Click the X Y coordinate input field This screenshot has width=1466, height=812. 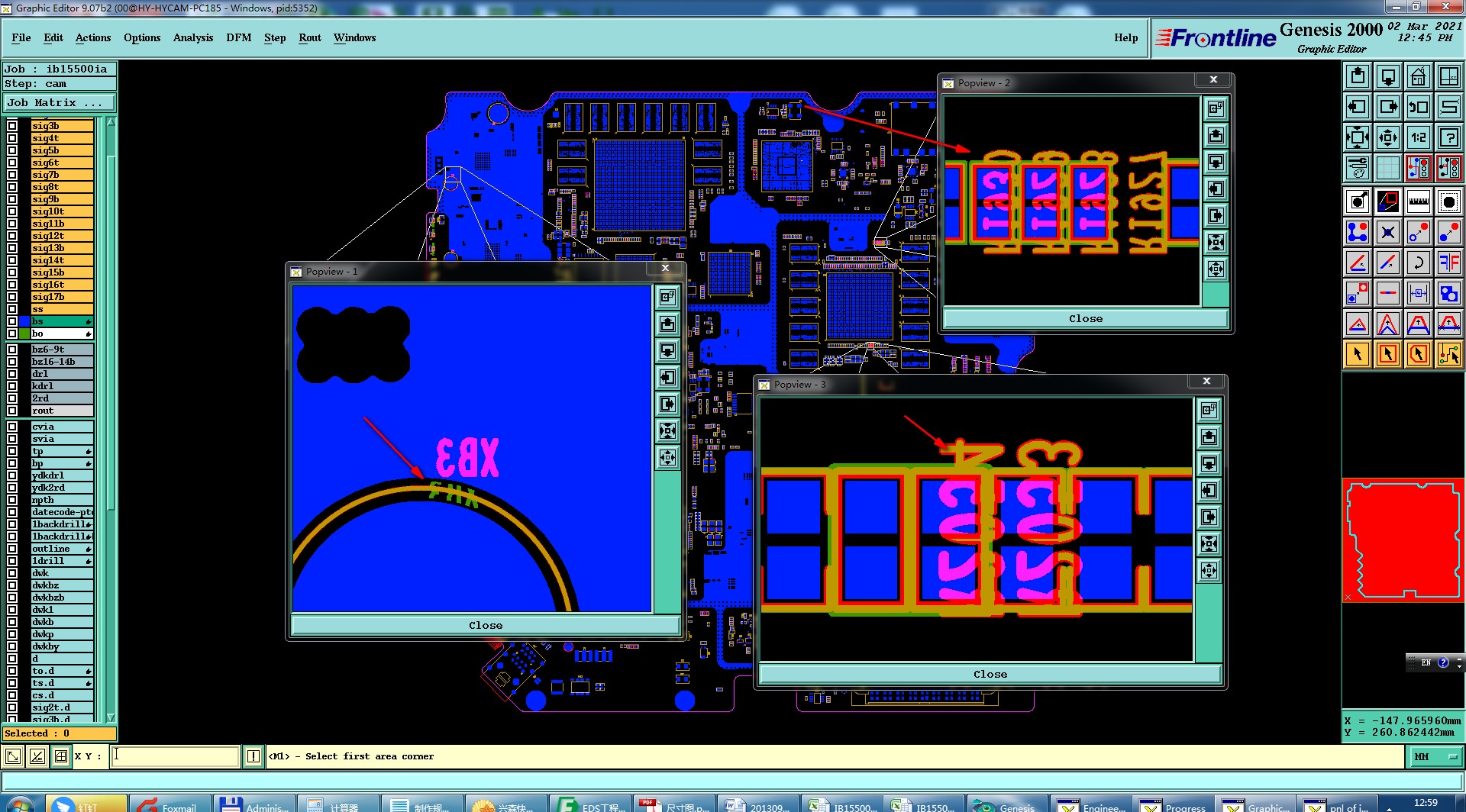pos(176,756)
